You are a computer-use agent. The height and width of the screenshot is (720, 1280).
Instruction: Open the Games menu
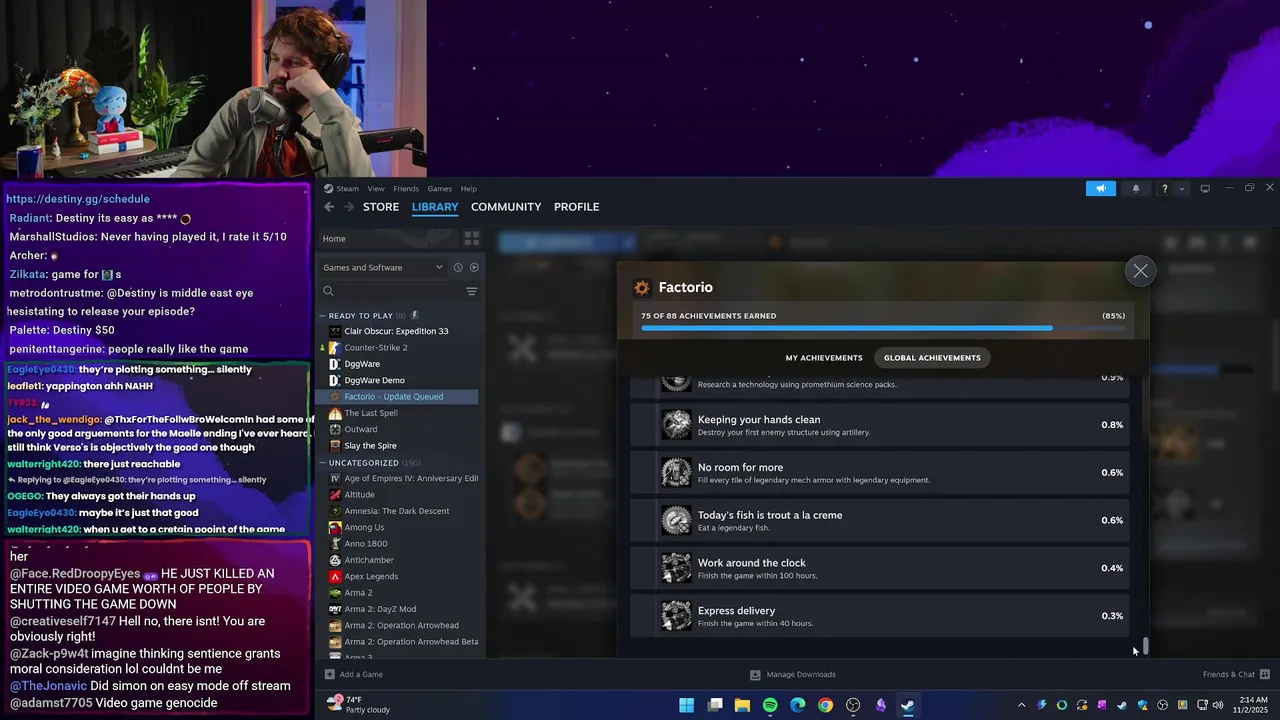[x=440, y=188]
